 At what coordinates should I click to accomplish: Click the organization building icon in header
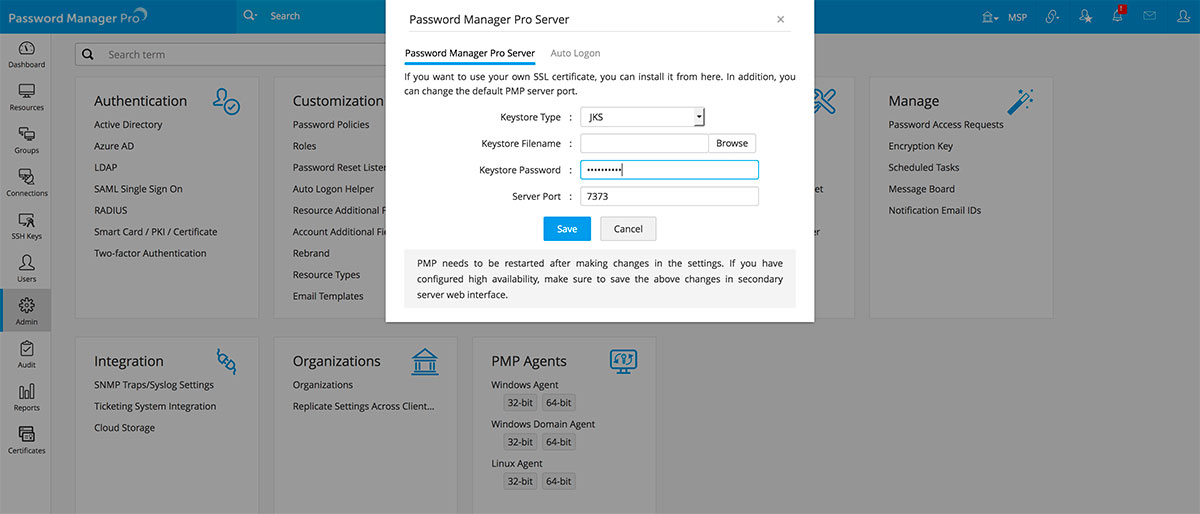click(990, 17)
